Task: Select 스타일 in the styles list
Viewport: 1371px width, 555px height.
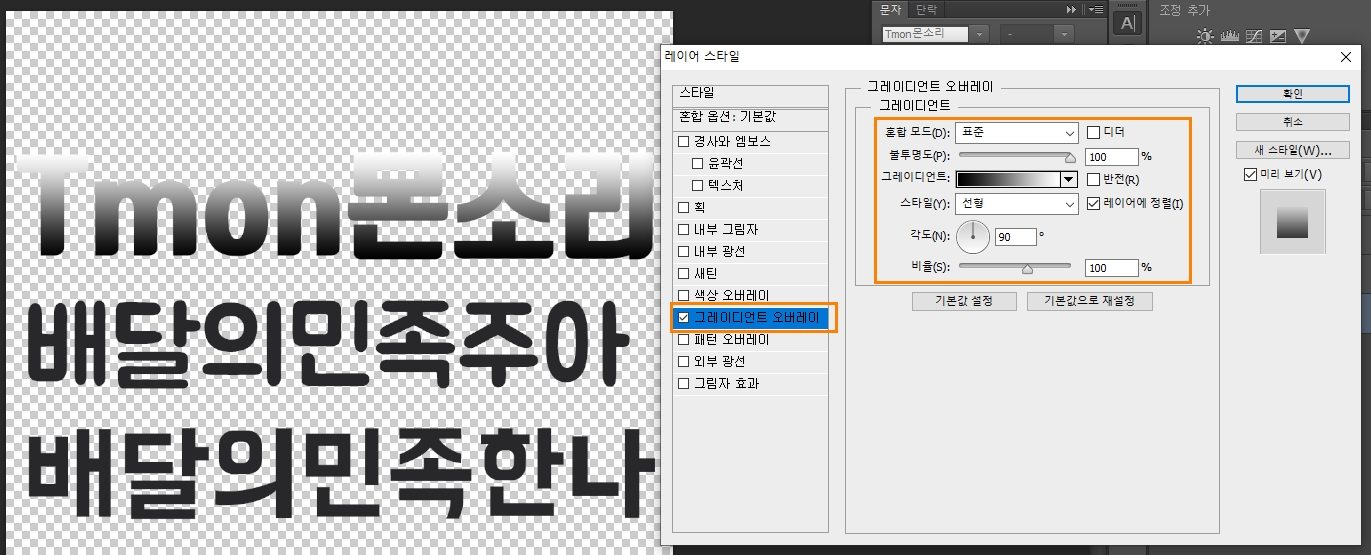Action: [x=750, y=93]
